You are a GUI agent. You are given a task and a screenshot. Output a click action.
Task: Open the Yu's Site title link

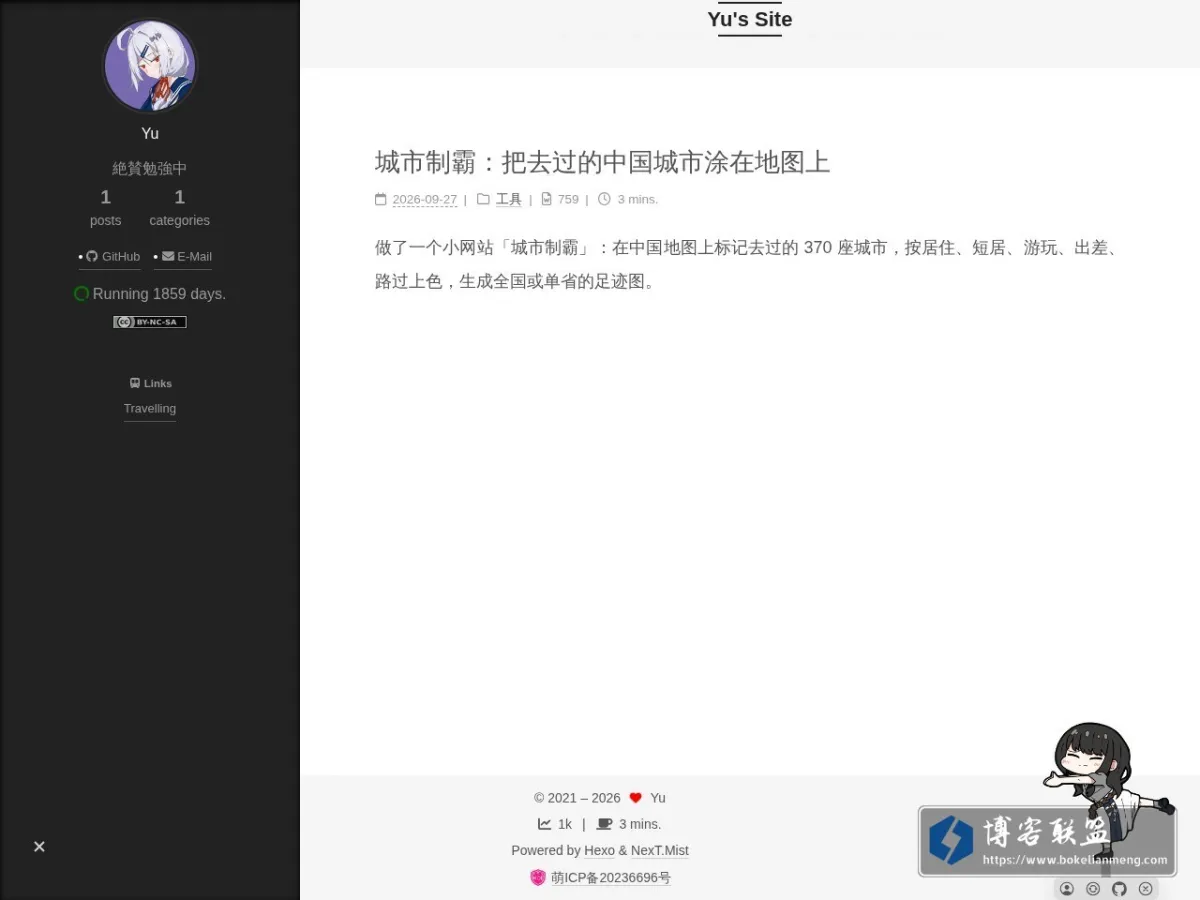pos(750,19)
